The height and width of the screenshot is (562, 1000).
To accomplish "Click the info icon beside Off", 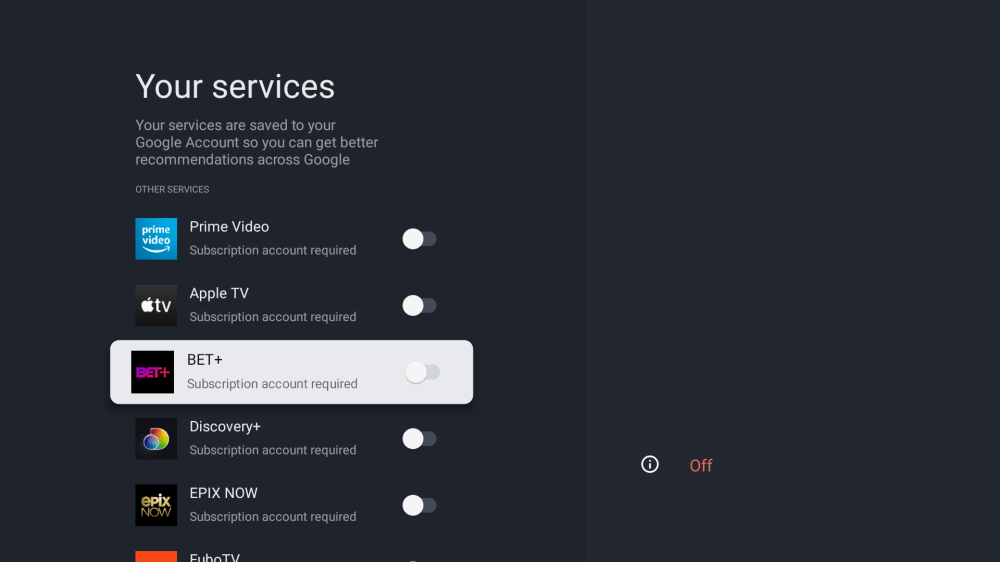I will 650,464.
